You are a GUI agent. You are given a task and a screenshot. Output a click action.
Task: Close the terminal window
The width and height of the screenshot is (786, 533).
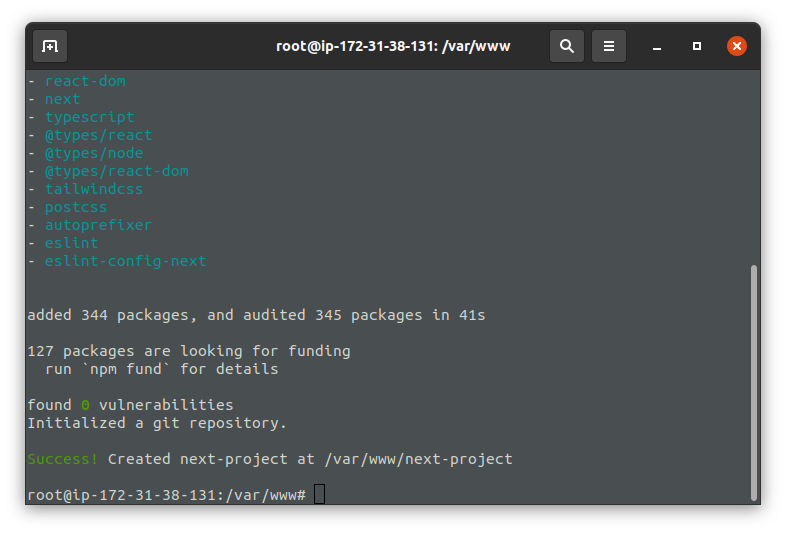[737, 46]
